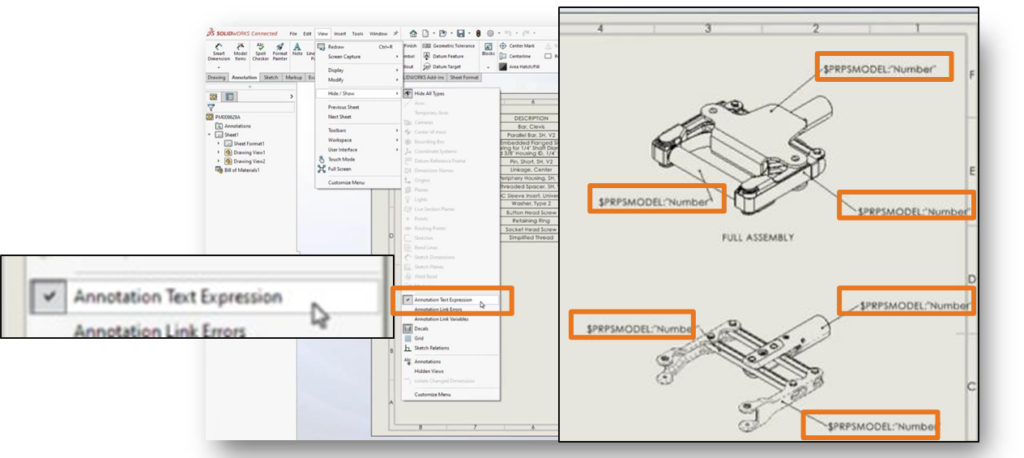Click the Home icon in title bar
The height and width of the screenshot is (458, 1024).
413,33
